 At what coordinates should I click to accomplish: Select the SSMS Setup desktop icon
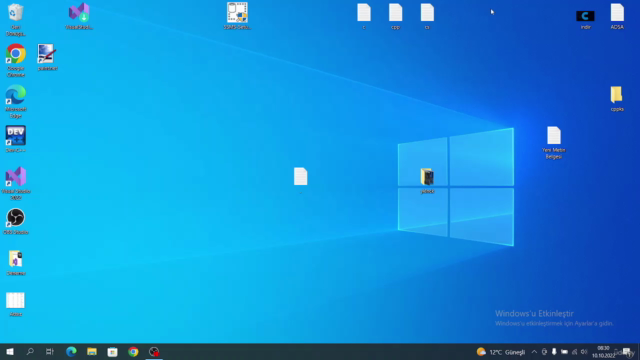[237, 16]
